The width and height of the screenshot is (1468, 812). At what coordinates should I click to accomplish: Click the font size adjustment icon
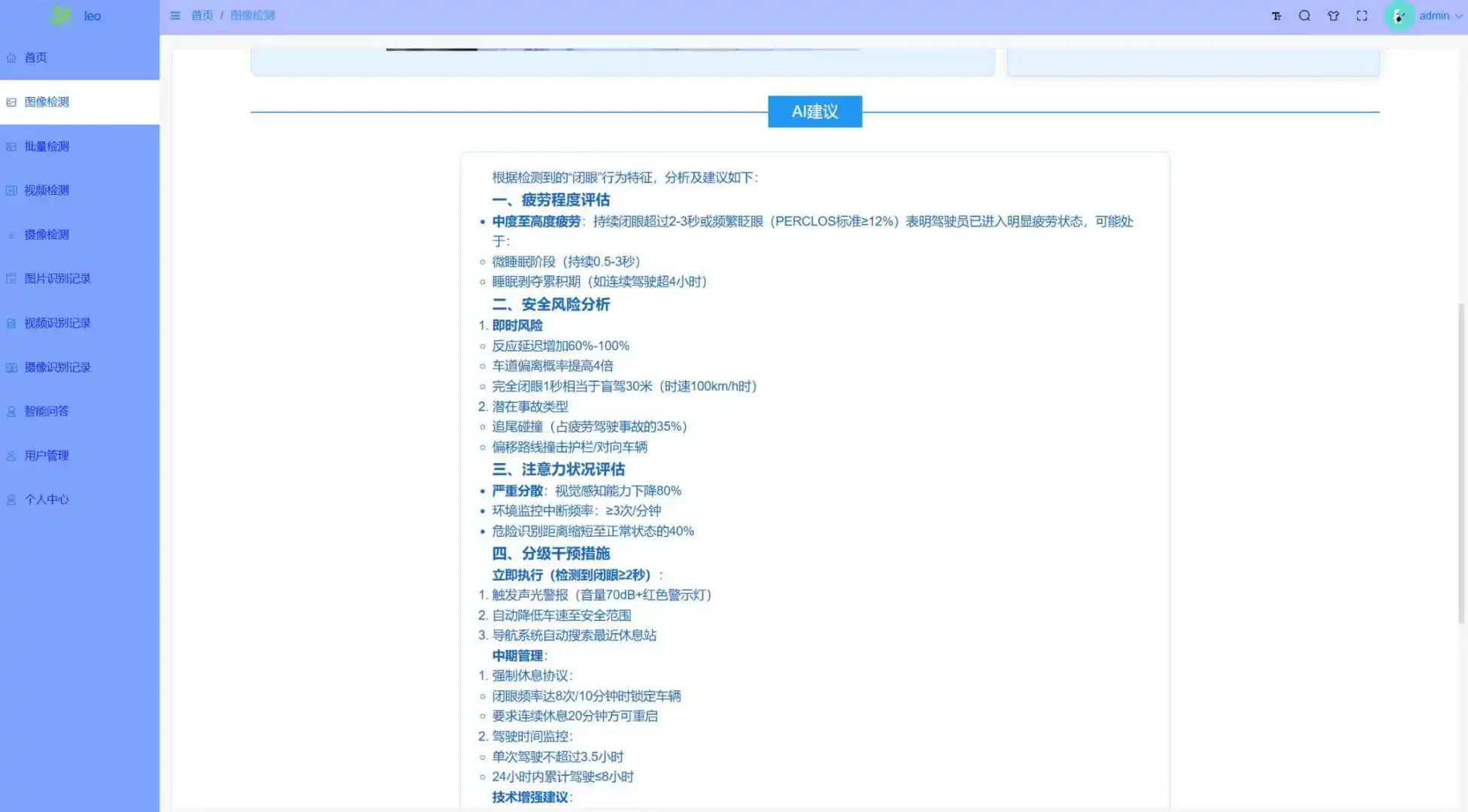click(1276, 15)
